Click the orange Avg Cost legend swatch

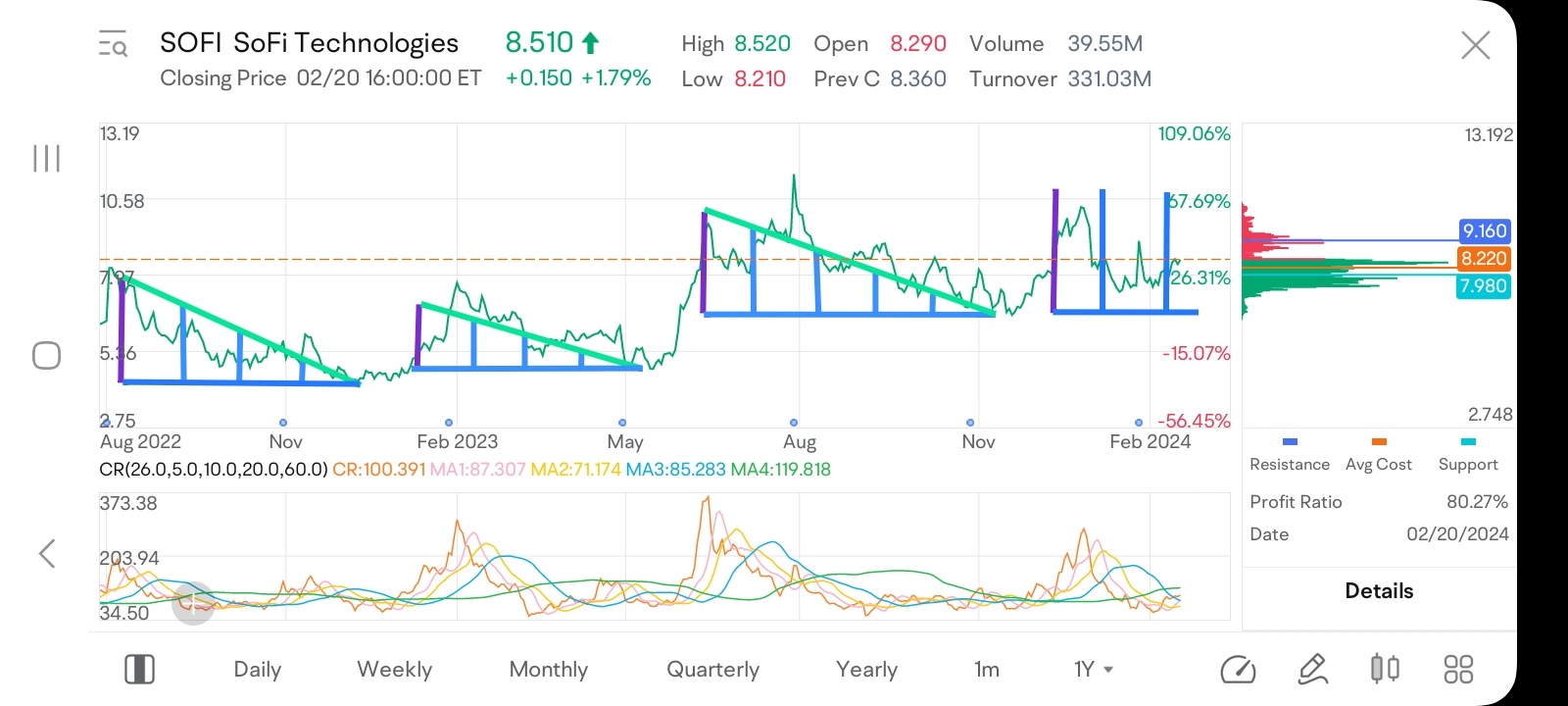pos(1379,442)
